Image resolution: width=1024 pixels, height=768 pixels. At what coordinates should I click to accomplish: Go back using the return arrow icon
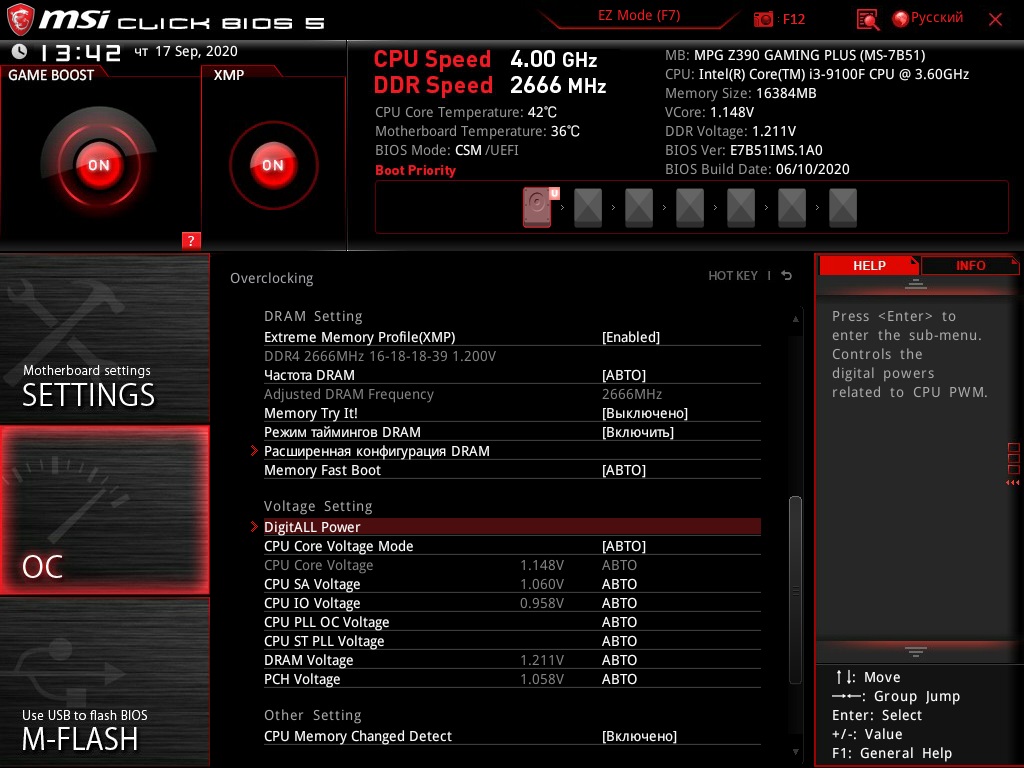tap(787, 276)
